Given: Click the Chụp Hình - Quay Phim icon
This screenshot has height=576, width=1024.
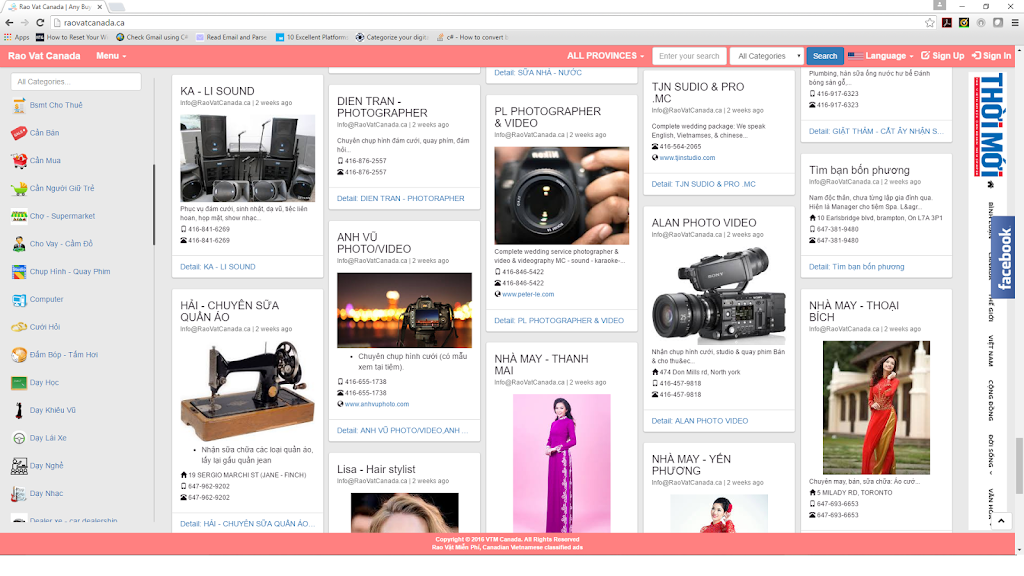Looking at the screenshot, I should (x=19, y=272).
